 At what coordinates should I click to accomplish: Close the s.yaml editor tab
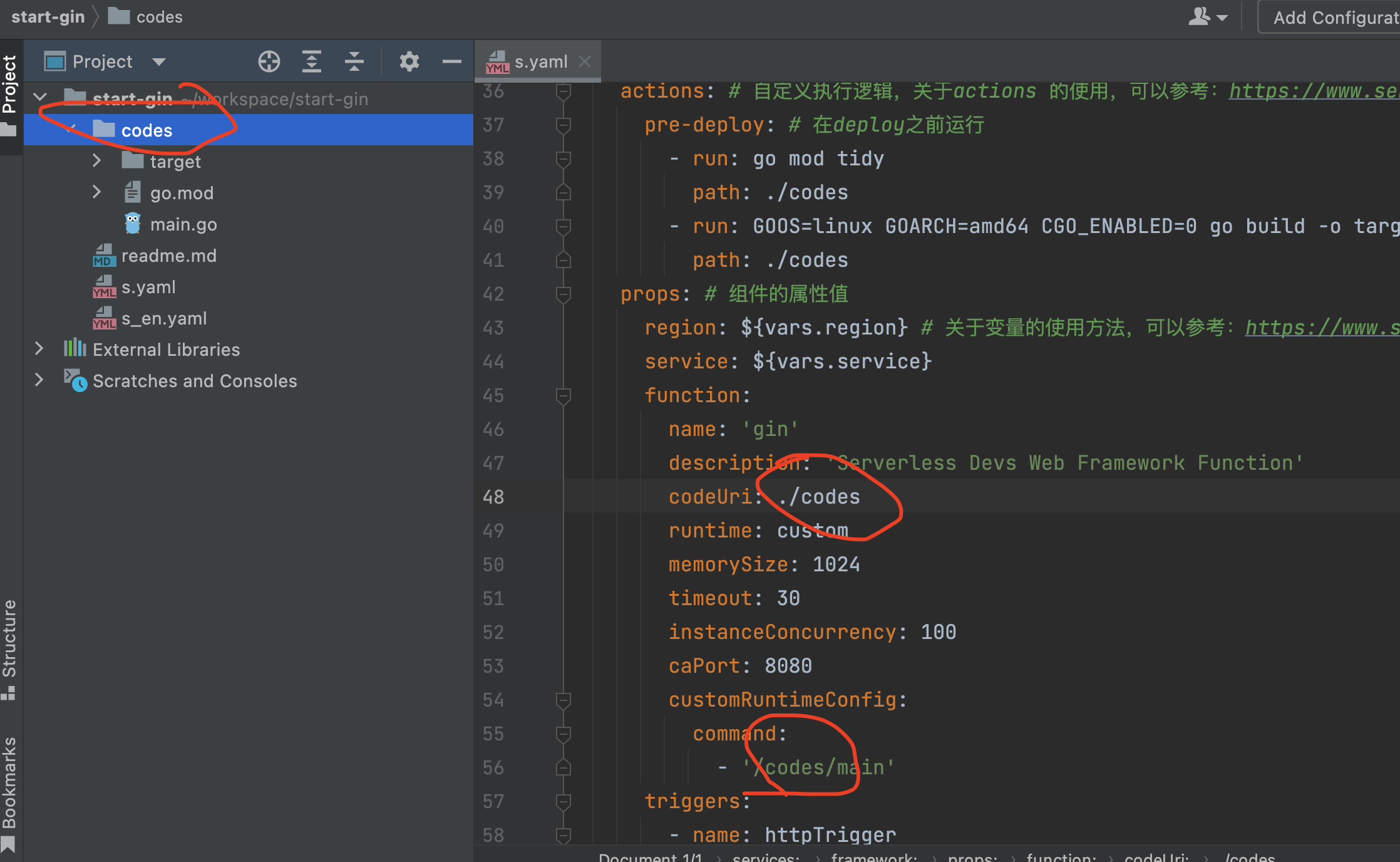pyautogui.click(x=585, y=61)
